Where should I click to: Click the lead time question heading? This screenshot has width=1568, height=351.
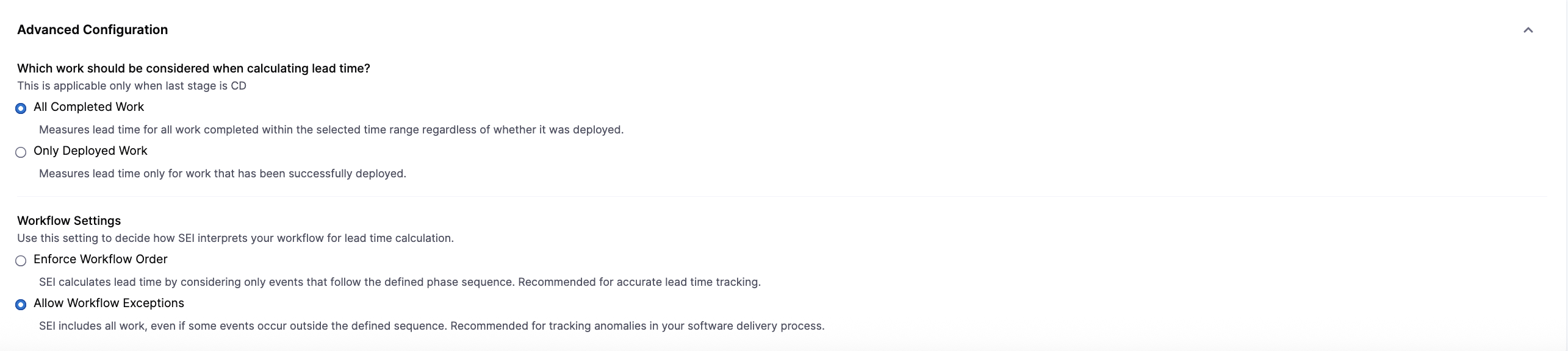(x=193, y=69)
